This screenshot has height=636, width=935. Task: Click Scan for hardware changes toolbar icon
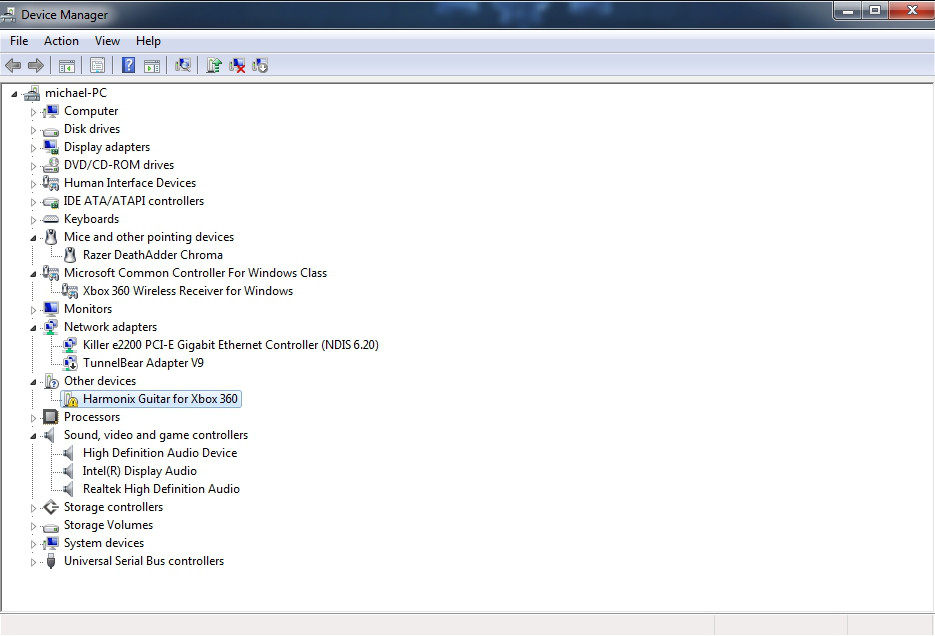tap(182, 66)
